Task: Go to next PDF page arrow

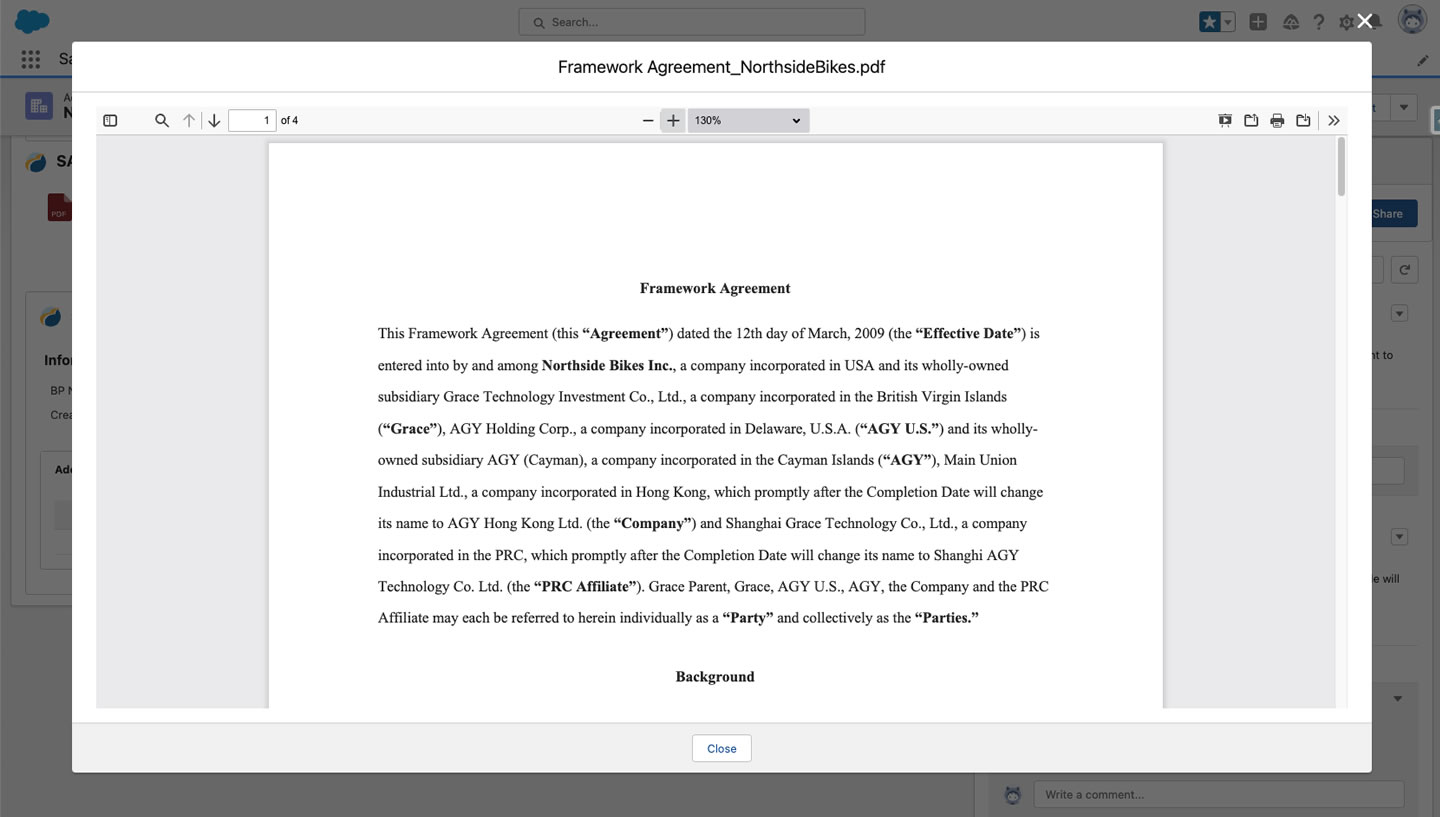Action: [x=214, y=120]
